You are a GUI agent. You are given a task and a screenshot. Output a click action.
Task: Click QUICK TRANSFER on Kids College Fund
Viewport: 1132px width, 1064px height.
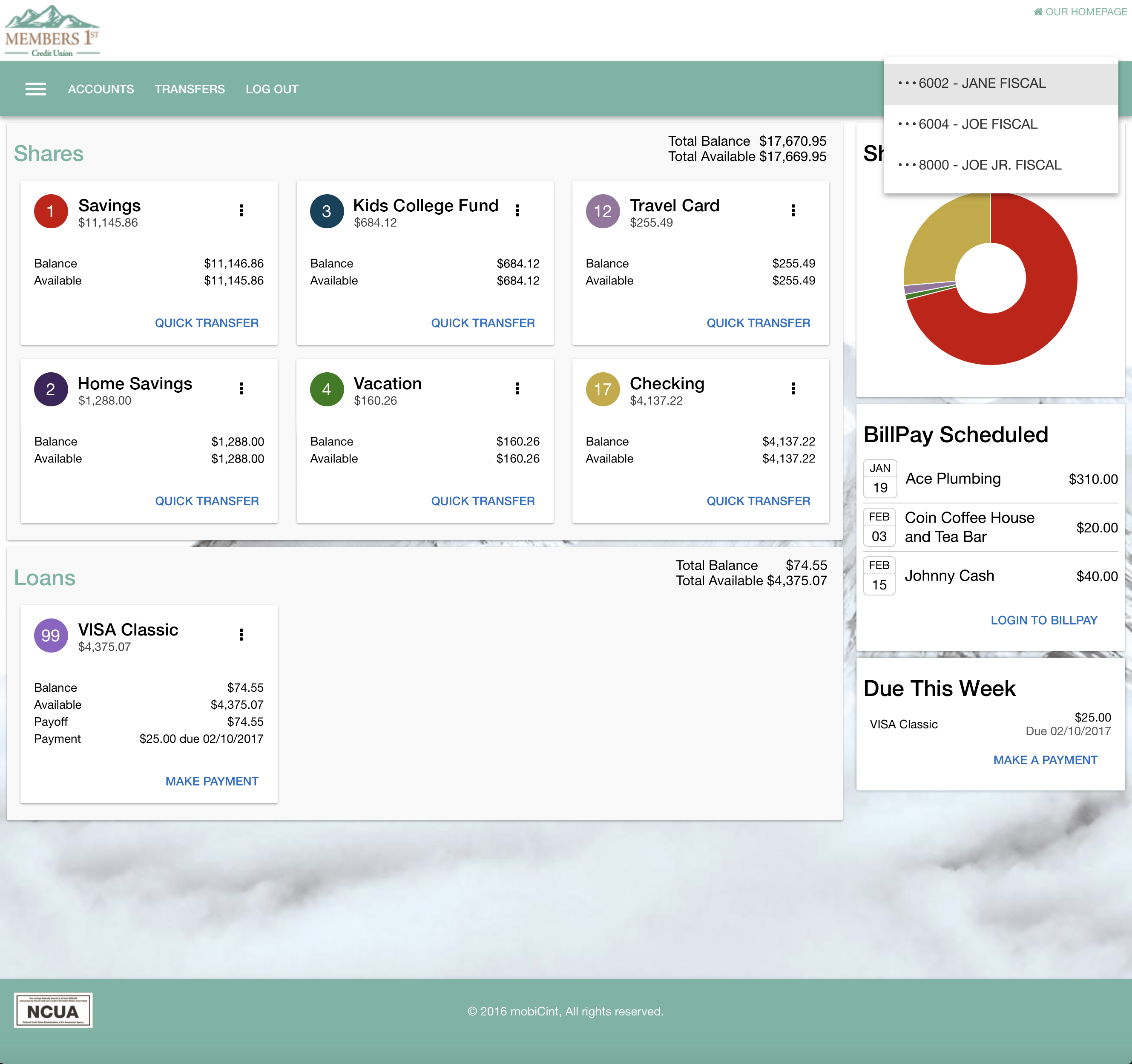(x=483, y=323)
